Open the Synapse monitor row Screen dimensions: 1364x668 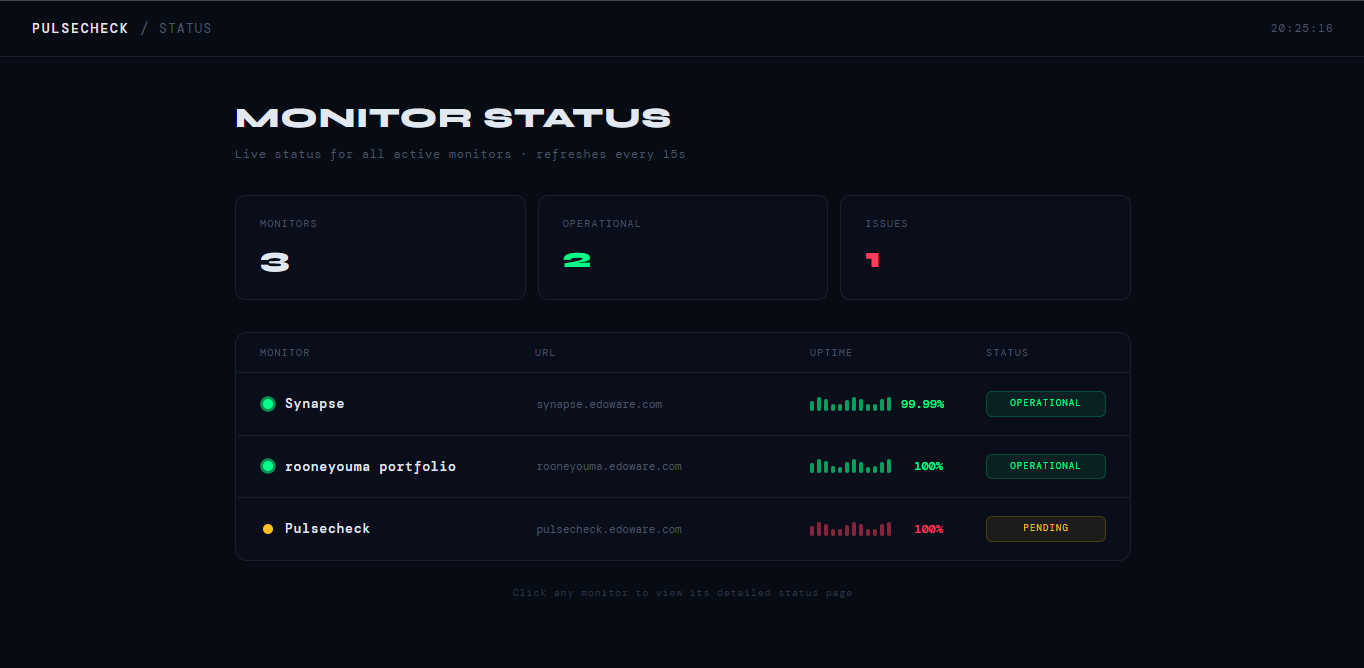[683, 404]
